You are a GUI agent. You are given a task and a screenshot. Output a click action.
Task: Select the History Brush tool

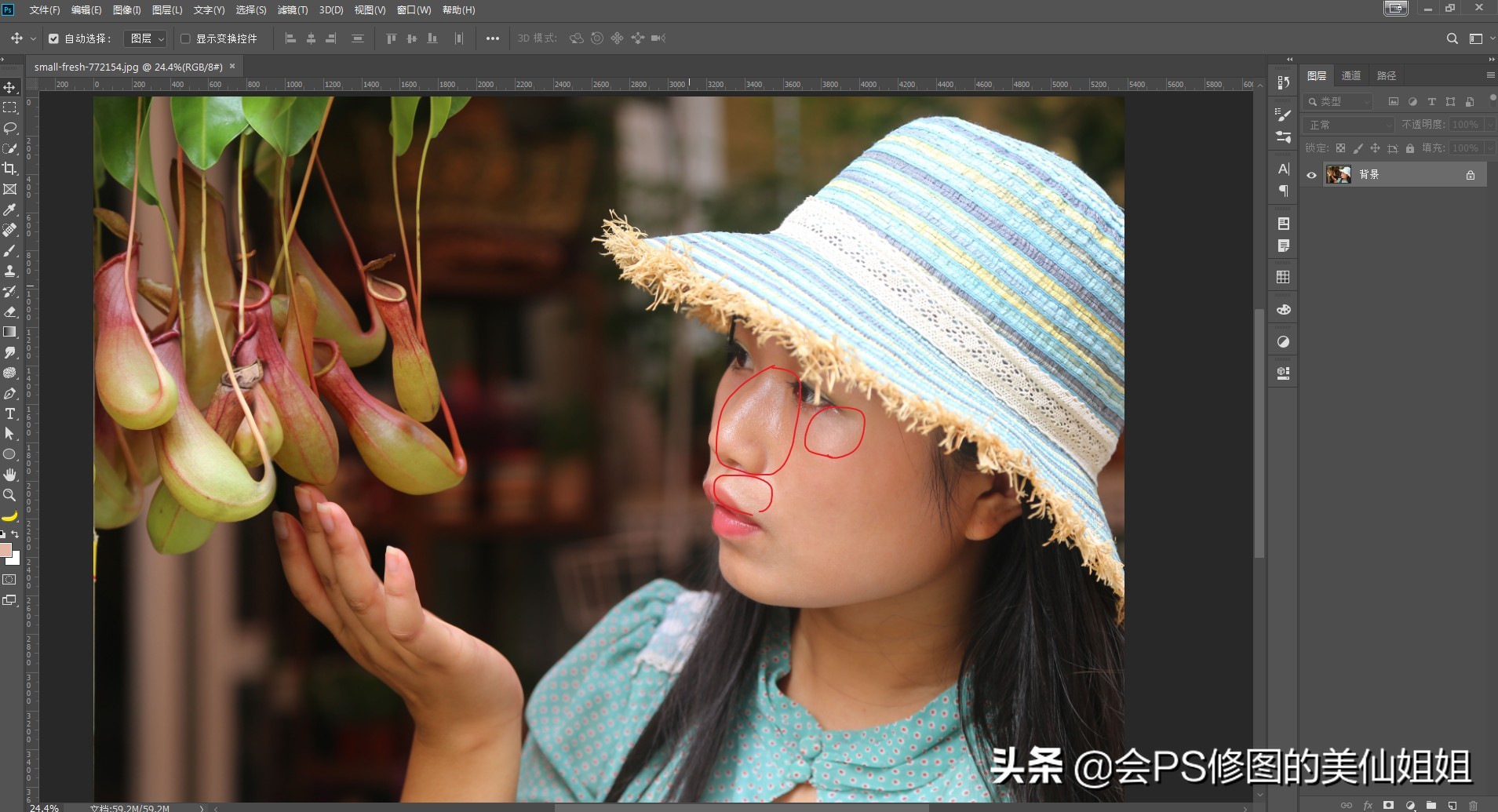10,291
